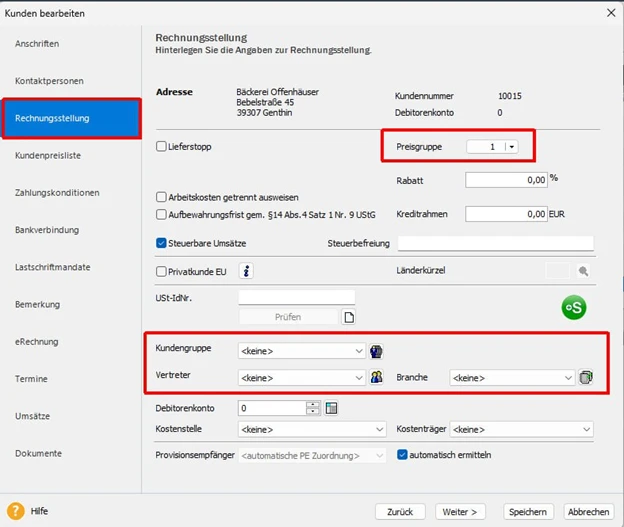
Task: Open the Zahlungskonditionen section
Action: [57, 193]
